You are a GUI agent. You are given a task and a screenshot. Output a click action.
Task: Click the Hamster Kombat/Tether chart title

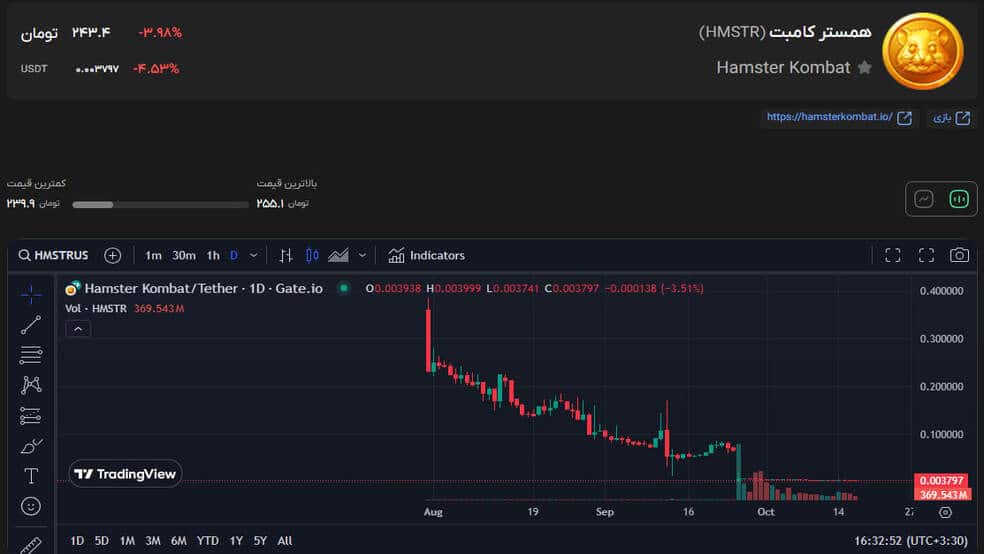point(203,289)
